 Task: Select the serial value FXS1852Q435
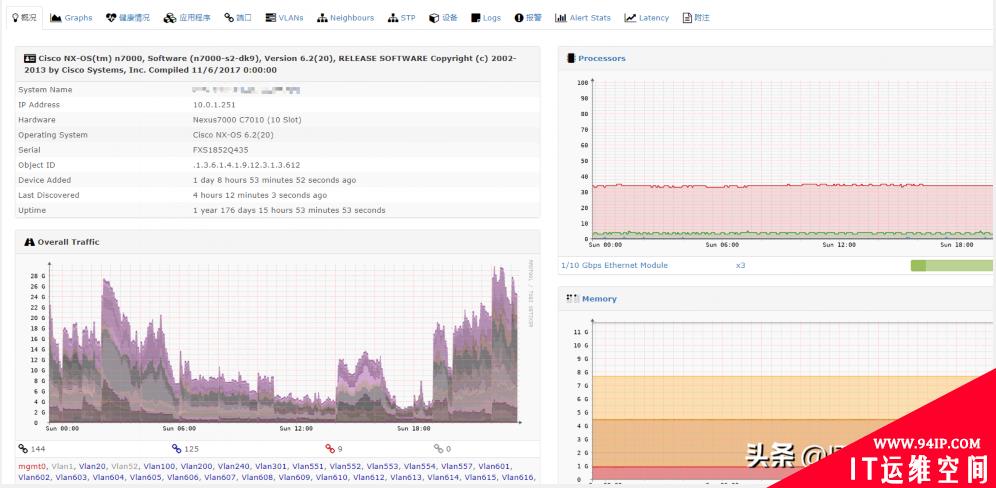pyautogui.click(x=220, y=150)
